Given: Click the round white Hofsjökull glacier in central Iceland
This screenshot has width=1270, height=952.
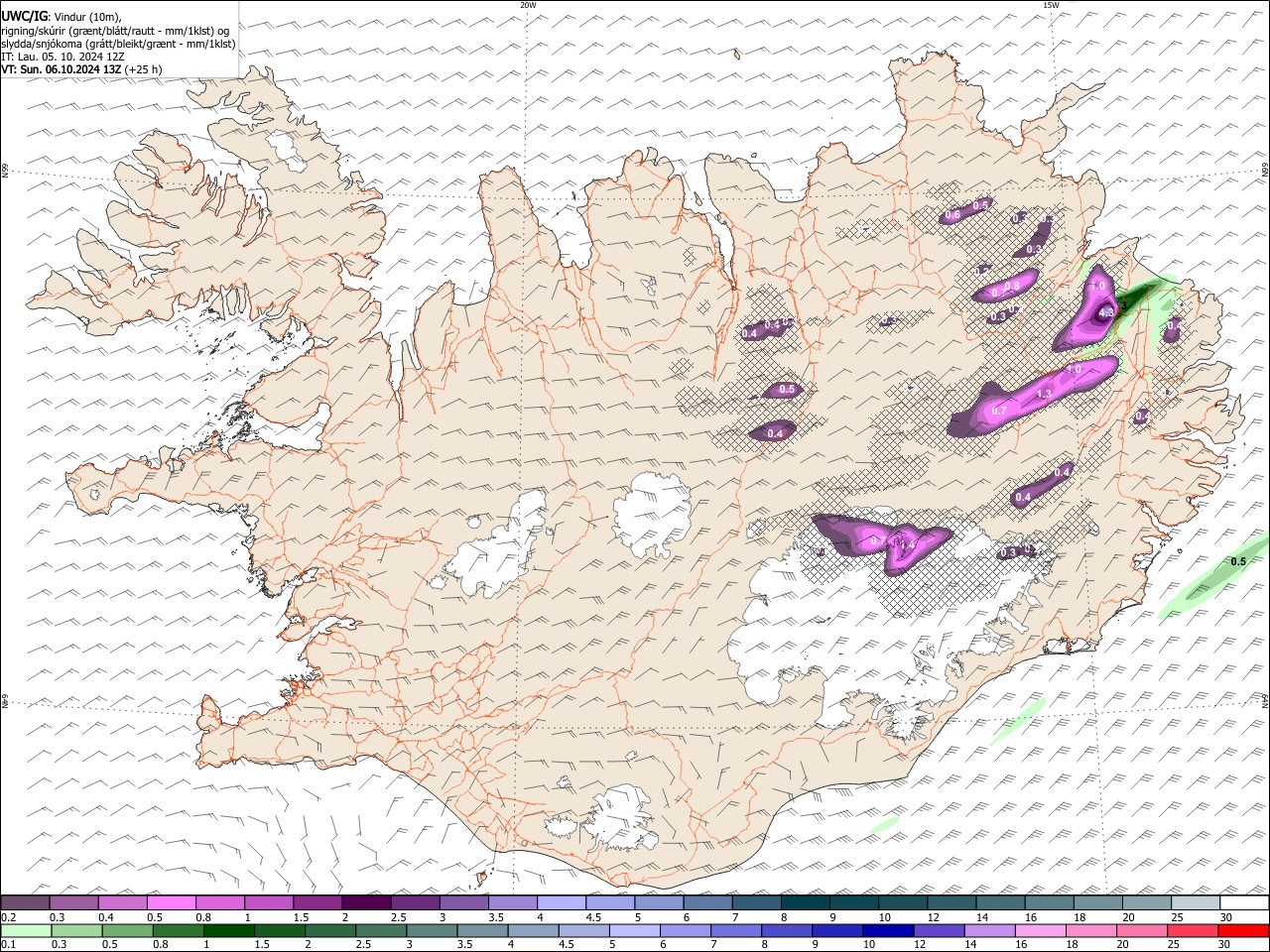Looking at the screenshot, I should (653, 515).
